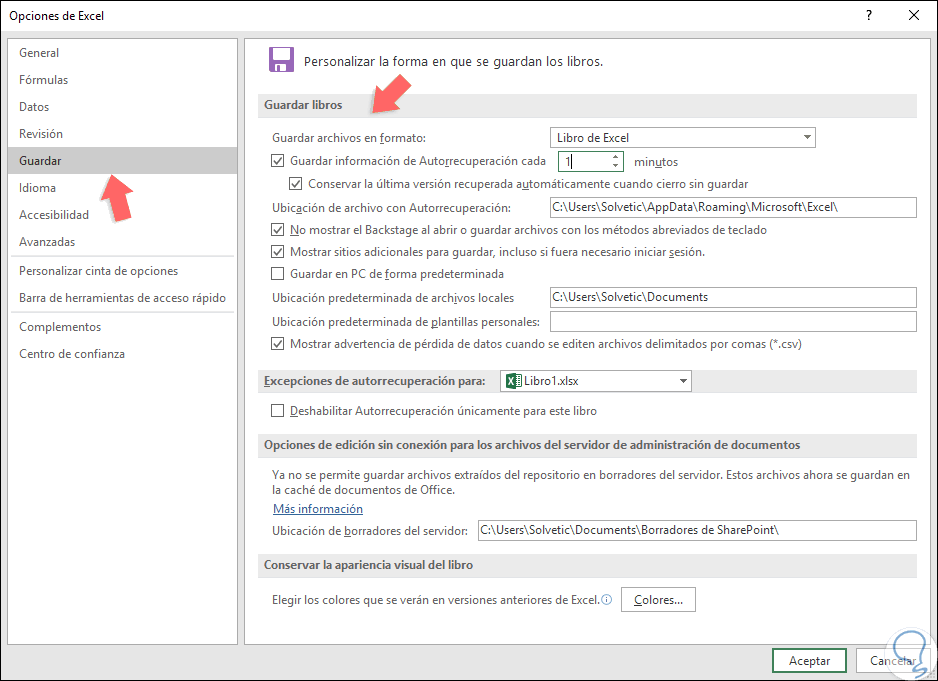This screenshot has width=938, height=681.
Task: Open the Complementos section
Action: click(x=123, y=327)
